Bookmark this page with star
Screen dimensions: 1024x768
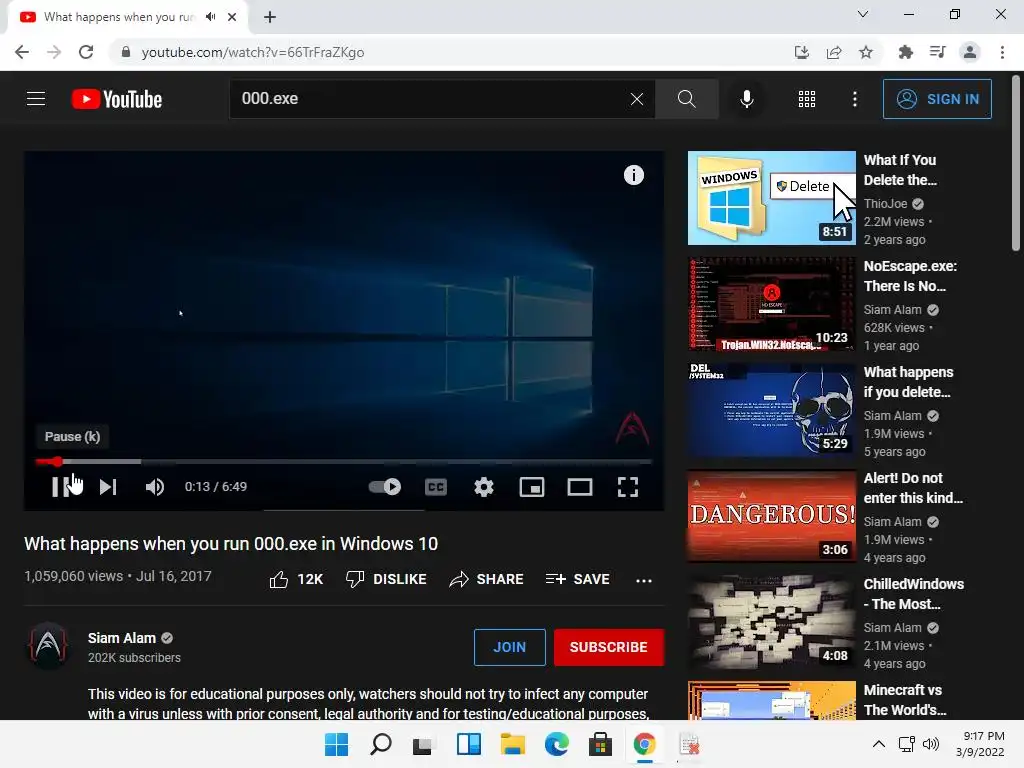click(866, 52)
